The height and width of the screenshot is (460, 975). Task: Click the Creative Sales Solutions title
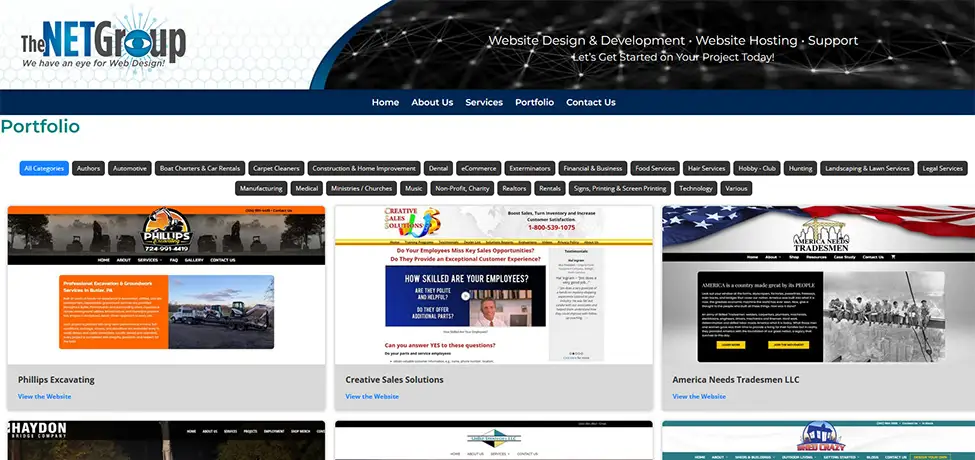coord(394,380)
